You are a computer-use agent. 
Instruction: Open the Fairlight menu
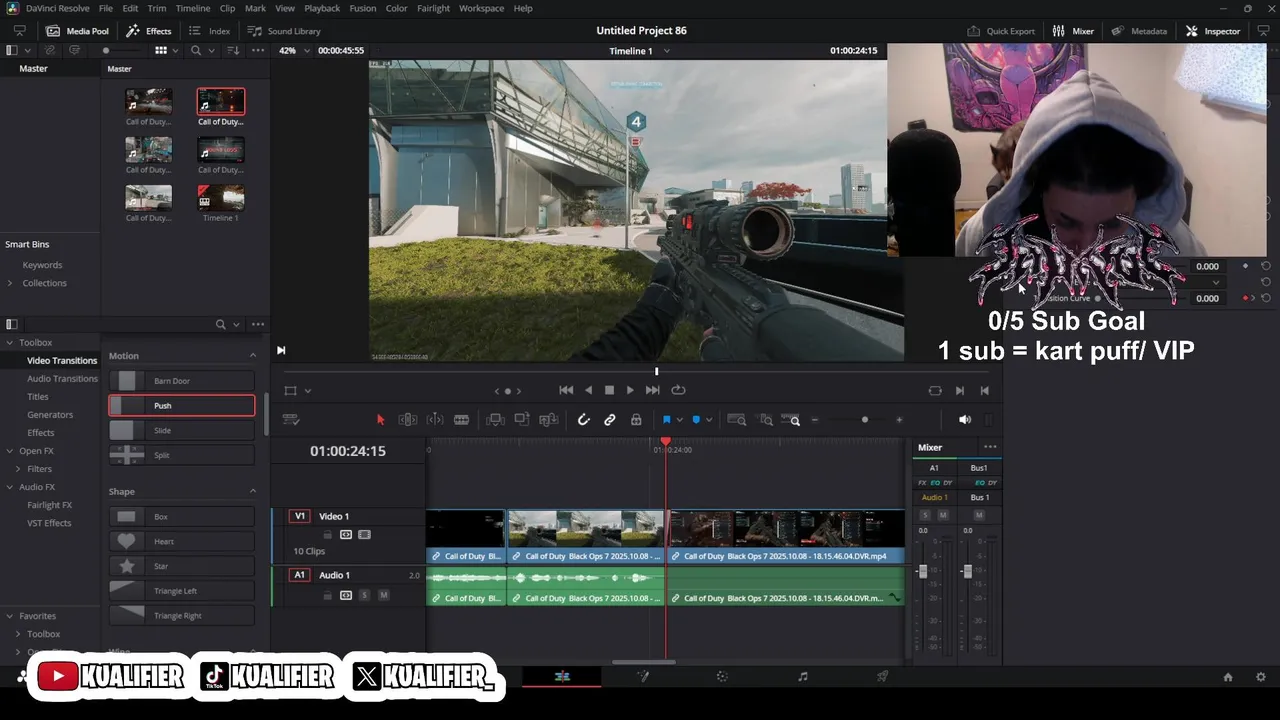point(433,8)
